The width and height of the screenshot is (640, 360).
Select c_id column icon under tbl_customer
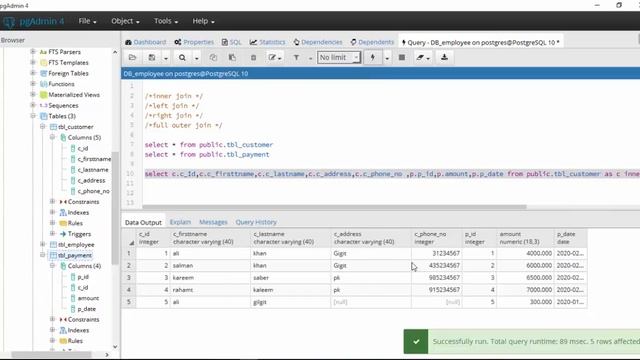click(73, 148)
